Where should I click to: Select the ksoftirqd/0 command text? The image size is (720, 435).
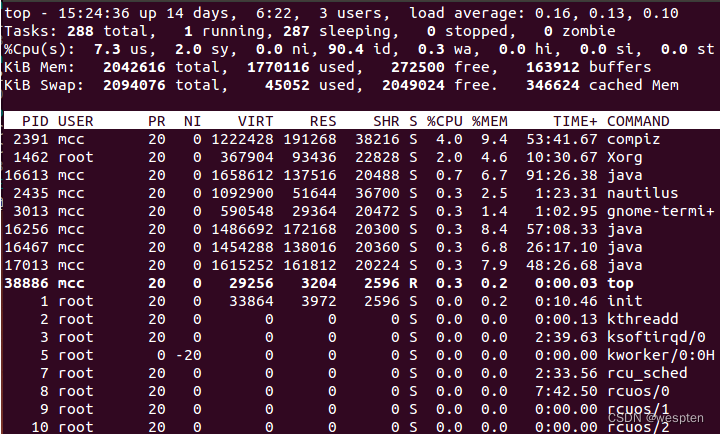click(656, 337)
